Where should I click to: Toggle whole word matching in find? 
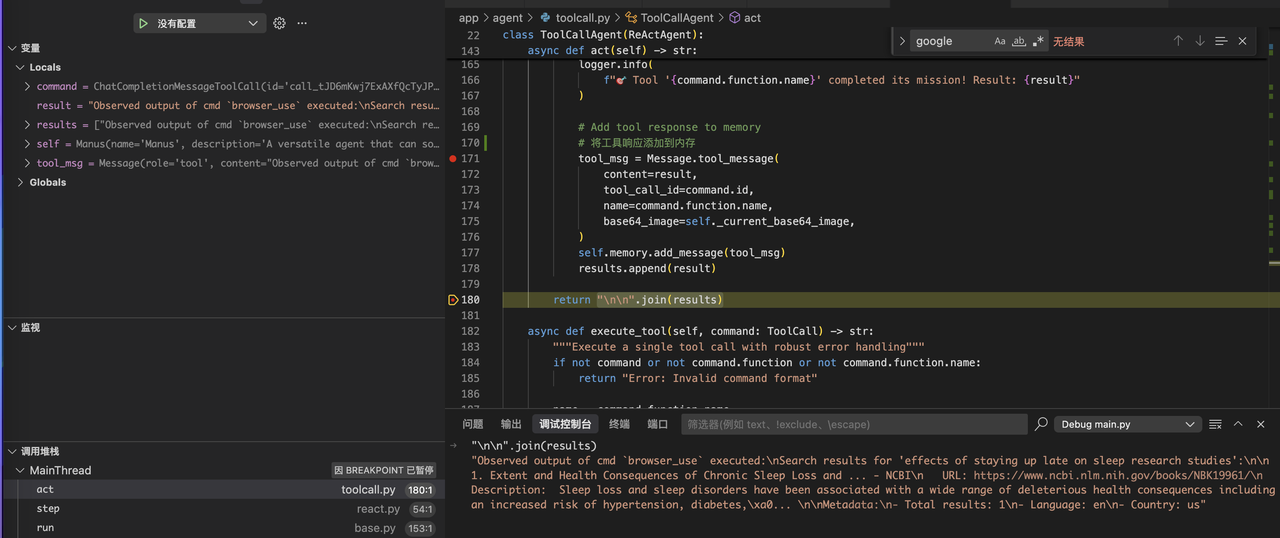[x=1019, y=41]
